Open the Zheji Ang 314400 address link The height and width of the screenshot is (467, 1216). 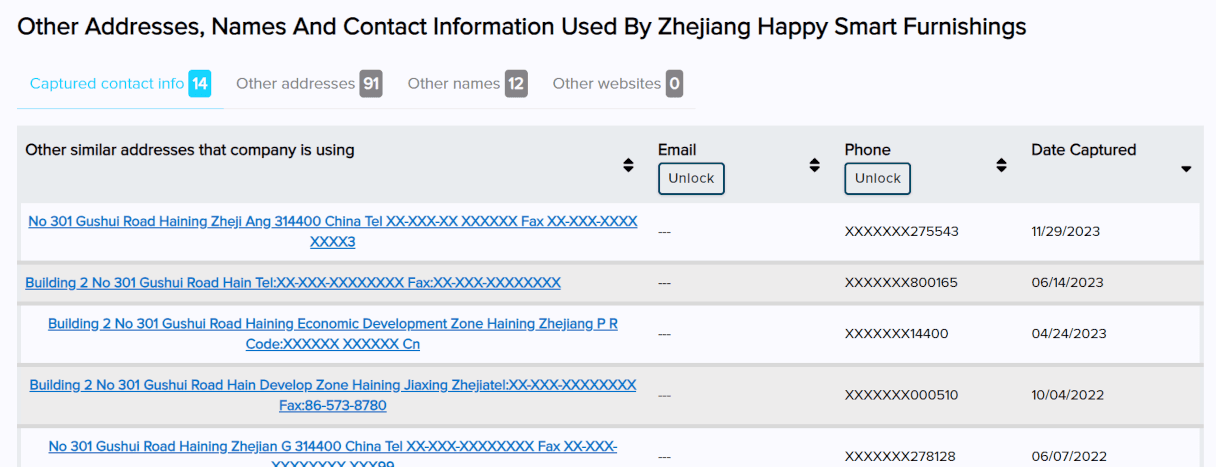click(x=333, y=231)
